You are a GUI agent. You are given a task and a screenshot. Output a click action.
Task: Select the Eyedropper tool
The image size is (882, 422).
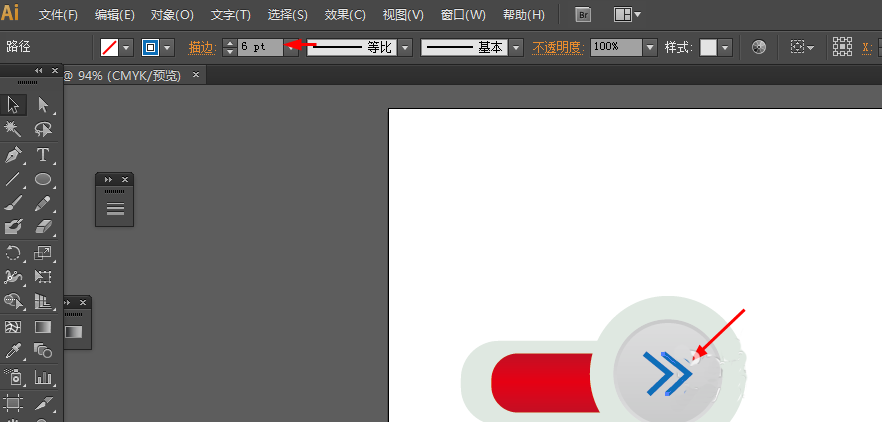(13, 351)
